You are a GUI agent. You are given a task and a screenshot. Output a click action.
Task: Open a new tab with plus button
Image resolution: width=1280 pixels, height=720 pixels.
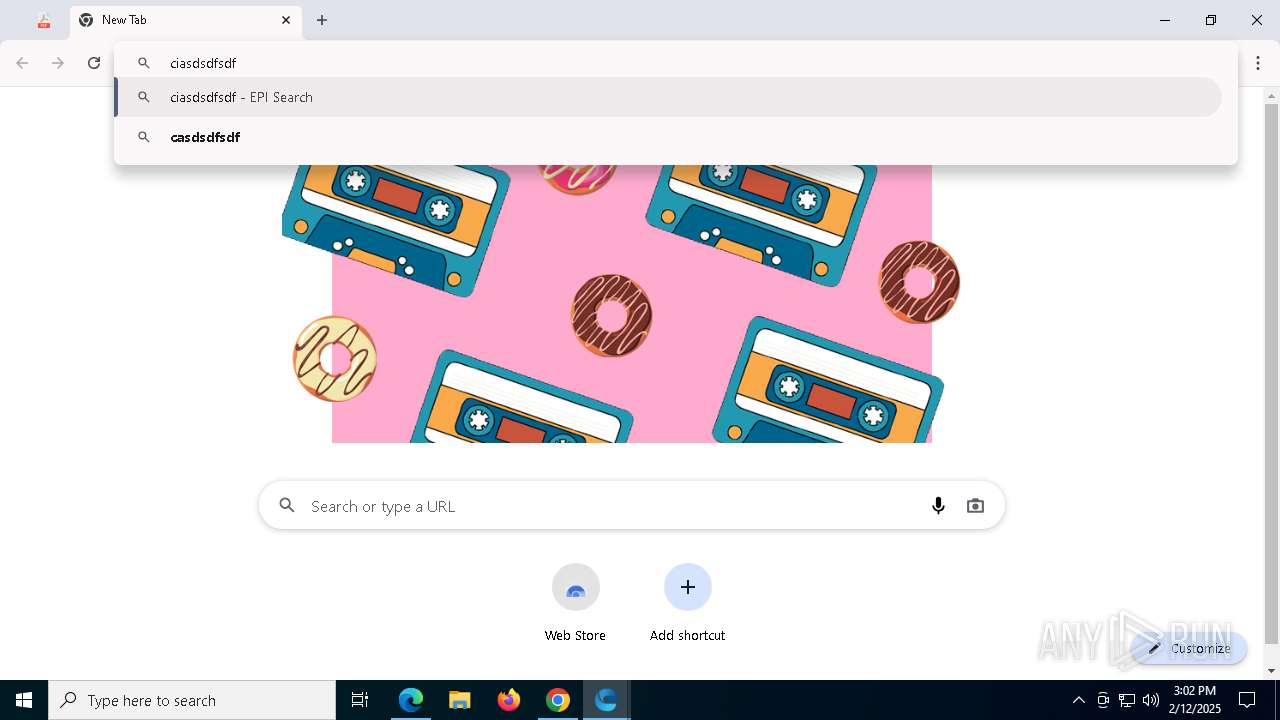tap(322, 20)
